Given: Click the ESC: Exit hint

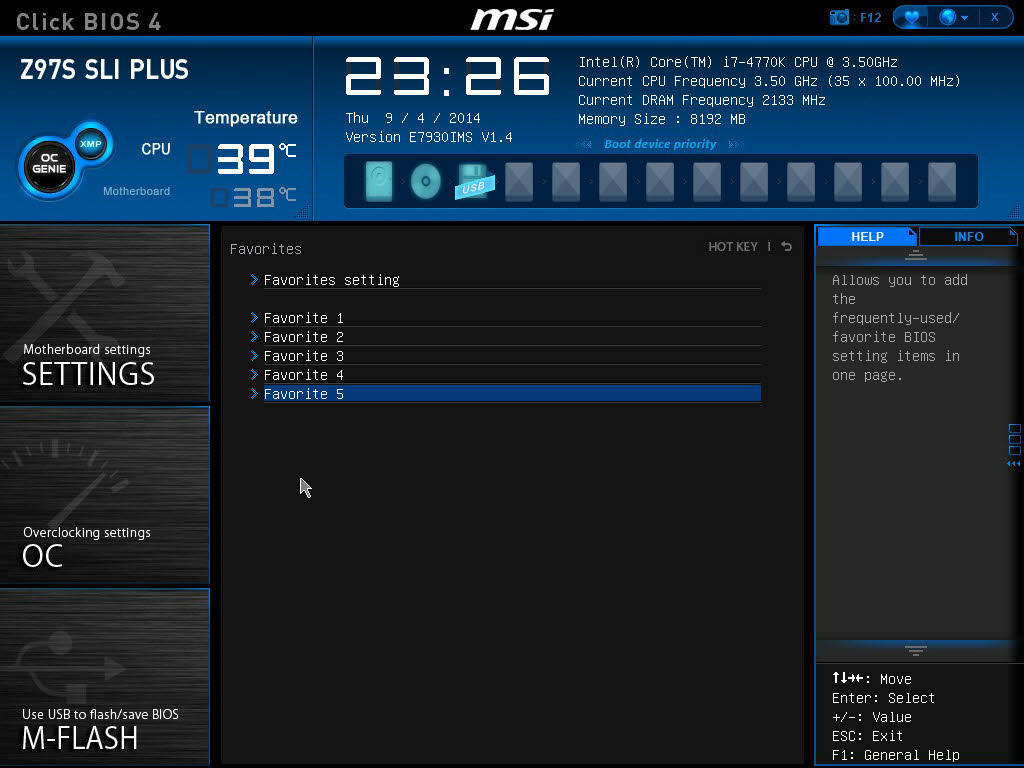Looking at the screenshot, I should pyautogui.click(x=867, y=736).
